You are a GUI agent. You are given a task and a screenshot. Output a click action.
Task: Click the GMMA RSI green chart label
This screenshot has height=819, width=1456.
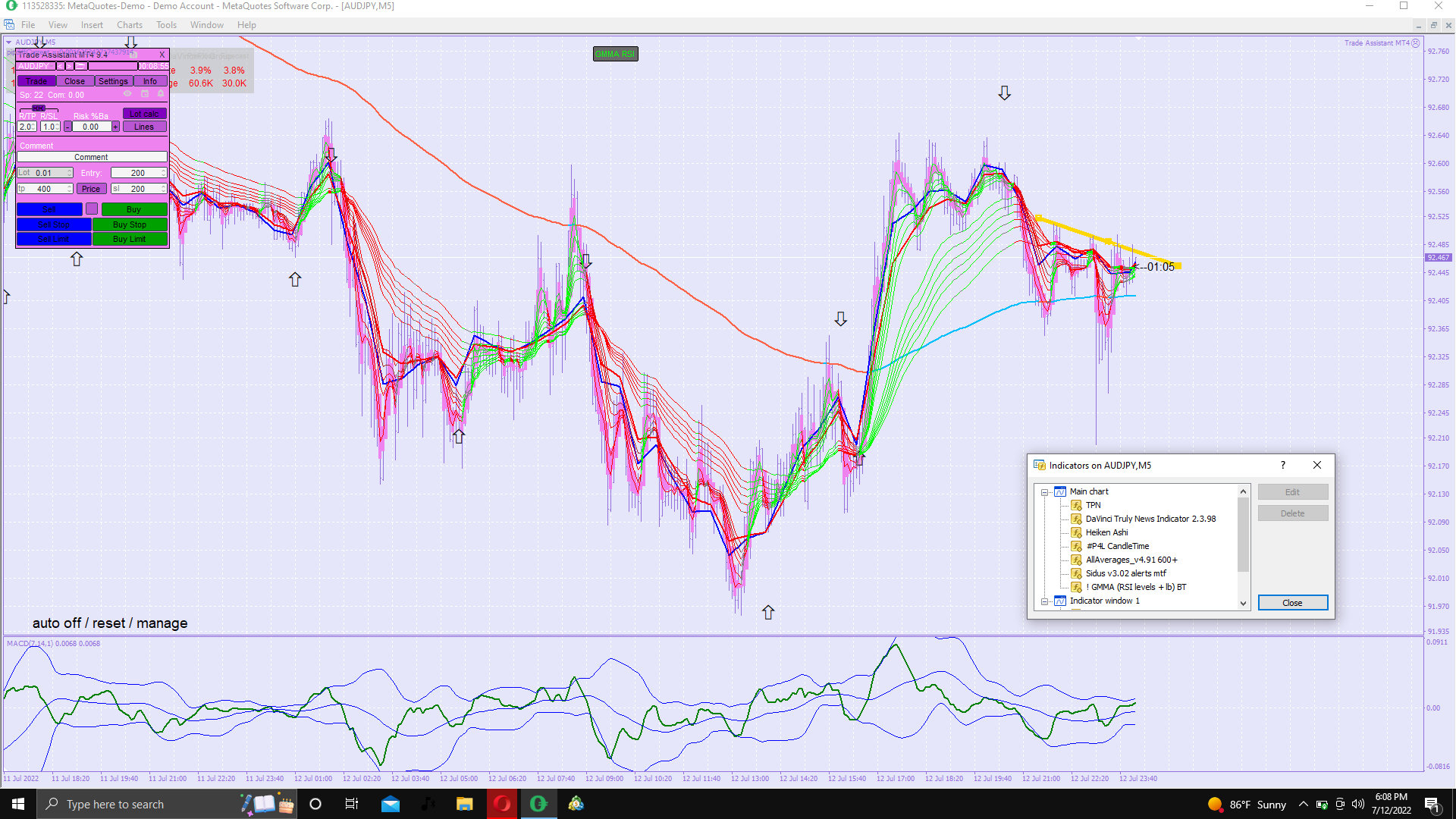(x=615, y=54)
